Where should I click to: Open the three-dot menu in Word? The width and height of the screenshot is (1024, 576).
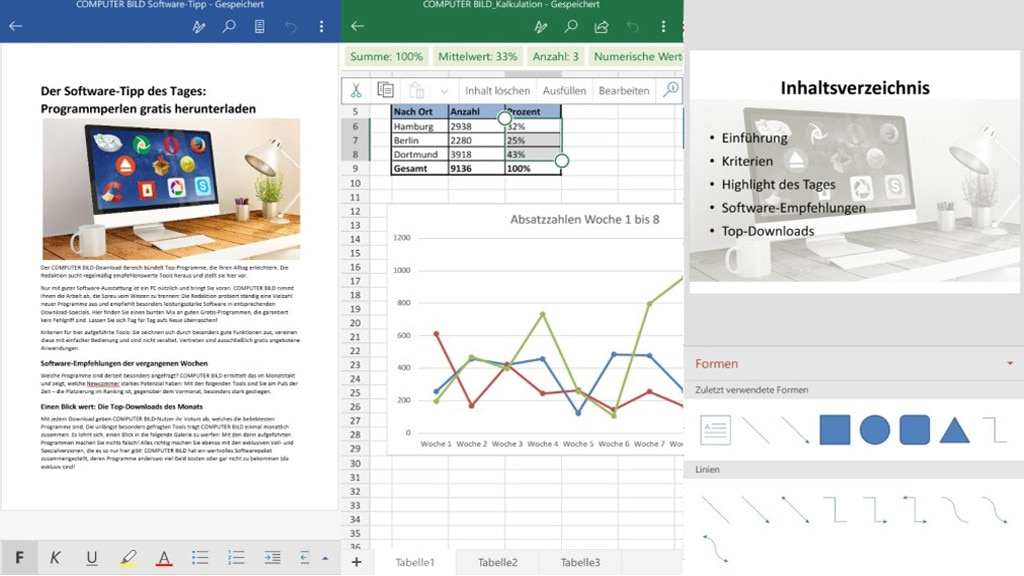(x=321, y=26)
